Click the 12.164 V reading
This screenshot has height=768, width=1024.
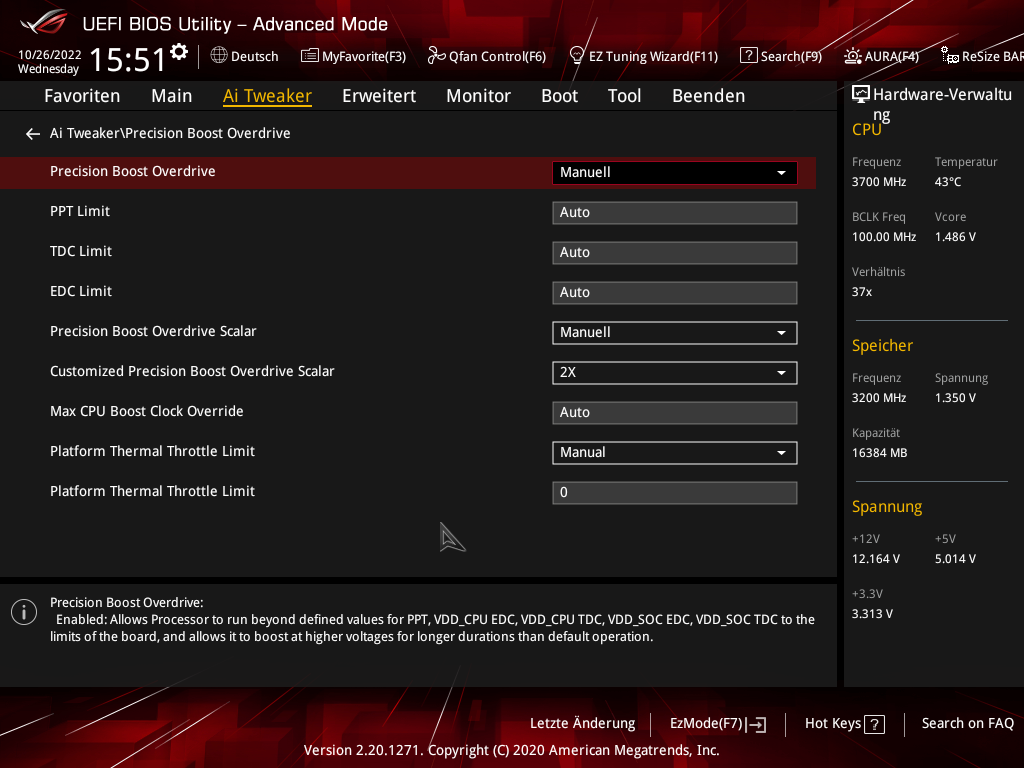click(x=876, y=559)
